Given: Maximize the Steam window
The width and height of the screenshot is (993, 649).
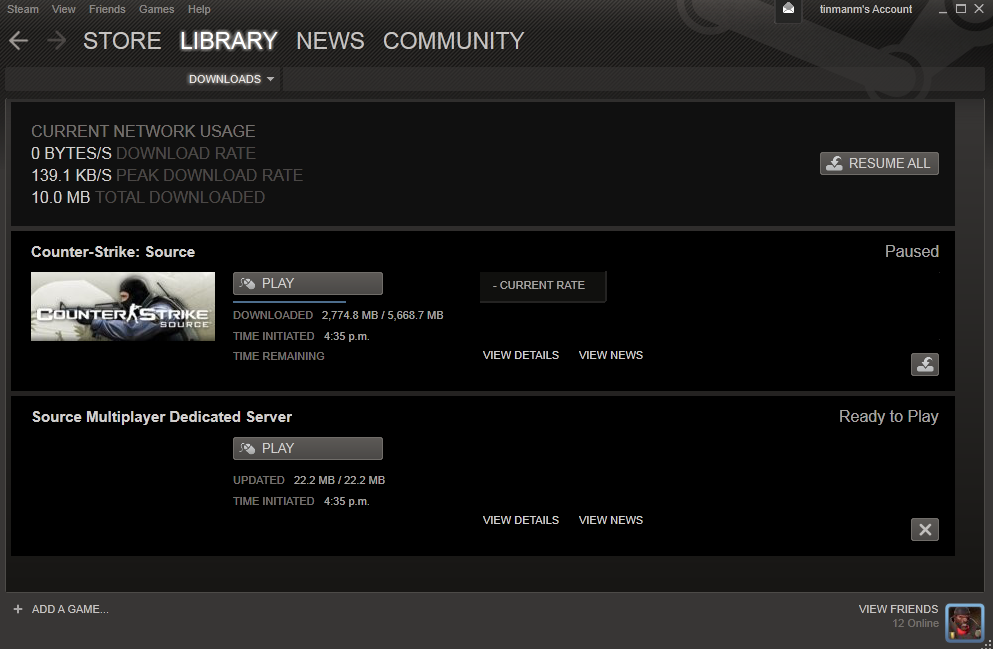Looking at the screenshot, I should 961,9.
